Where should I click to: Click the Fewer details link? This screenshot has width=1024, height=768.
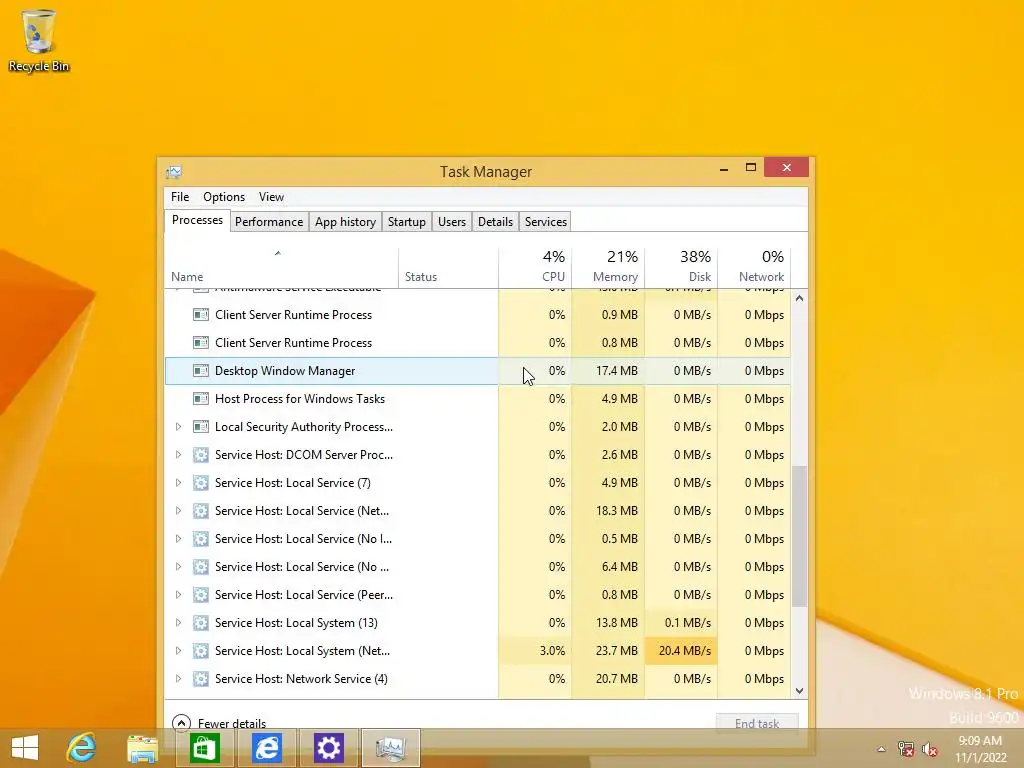tap(232, 724)
